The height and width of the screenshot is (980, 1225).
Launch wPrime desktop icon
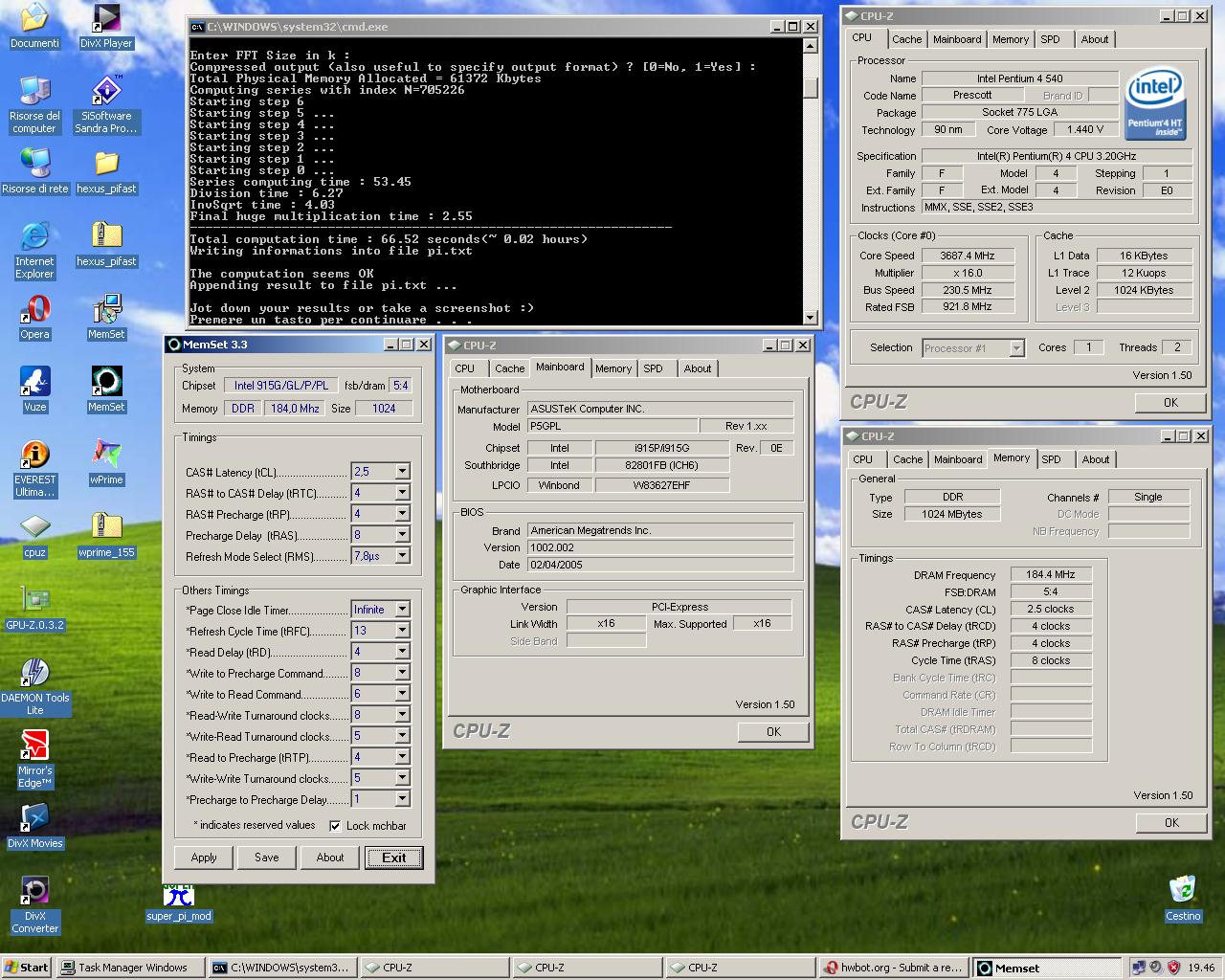(106, 462)
